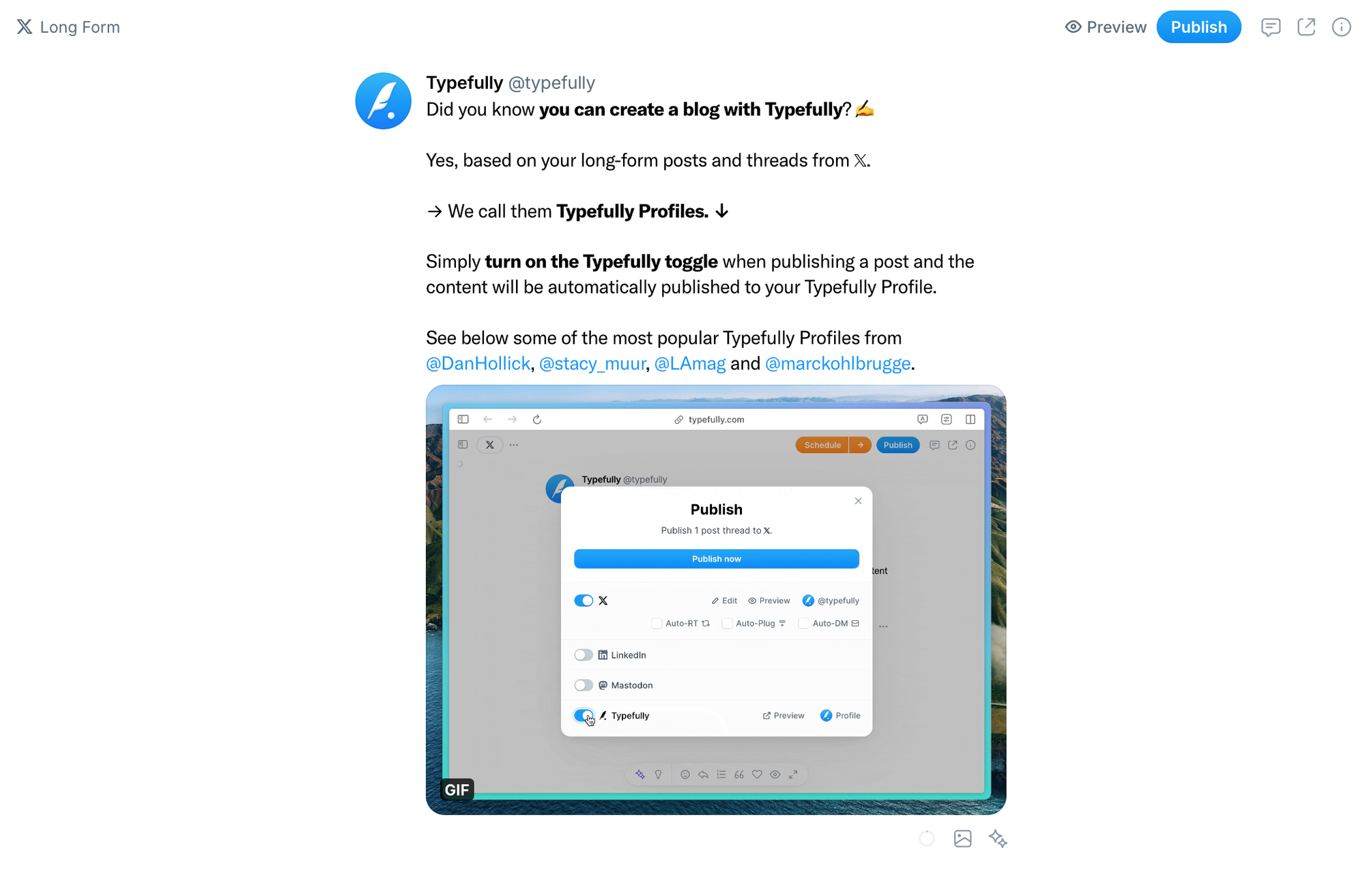Open the info circle icon

[x=1341, y=27]
